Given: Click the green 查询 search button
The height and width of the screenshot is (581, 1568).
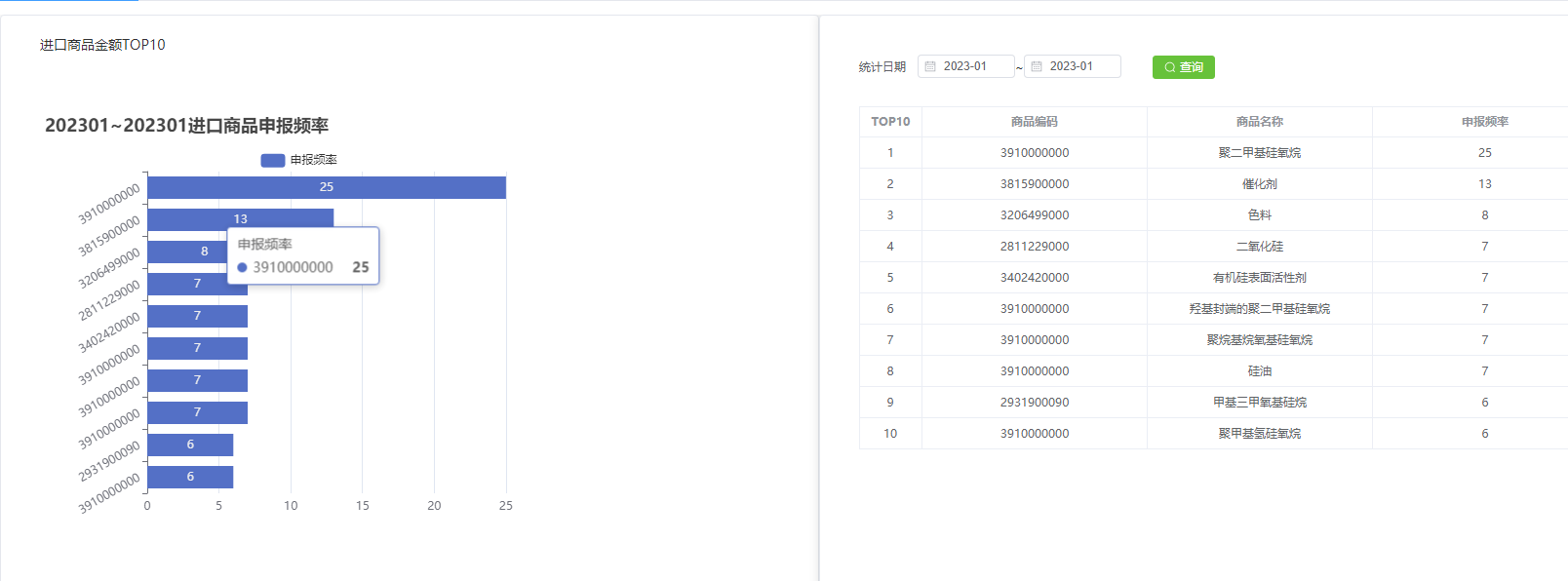Looking at the screenshot, I should coord(1183,67).
